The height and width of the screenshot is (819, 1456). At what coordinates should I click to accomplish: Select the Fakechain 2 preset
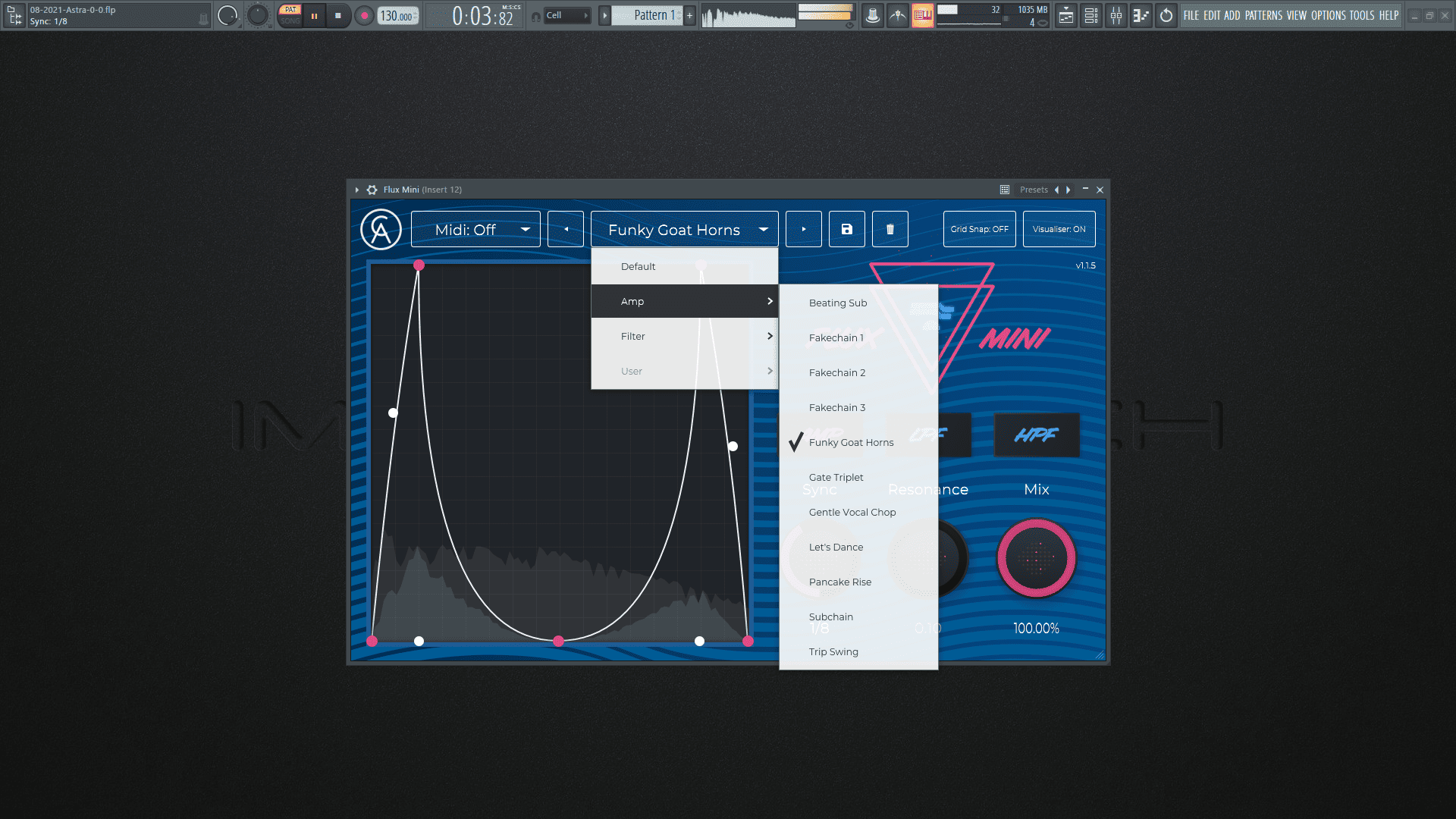[x=858, y=373]
